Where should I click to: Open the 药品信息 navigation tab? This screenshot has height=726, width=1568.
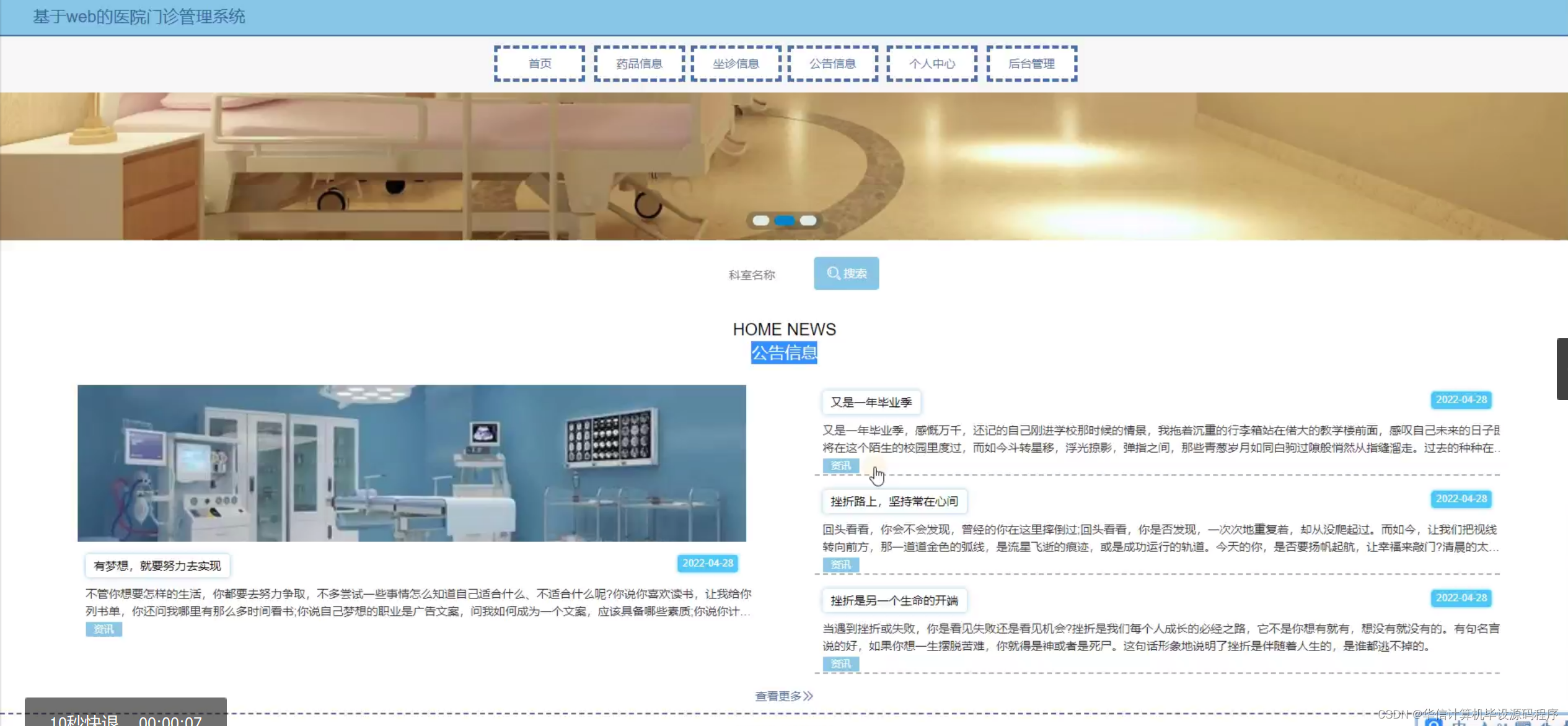click(639, 63)
